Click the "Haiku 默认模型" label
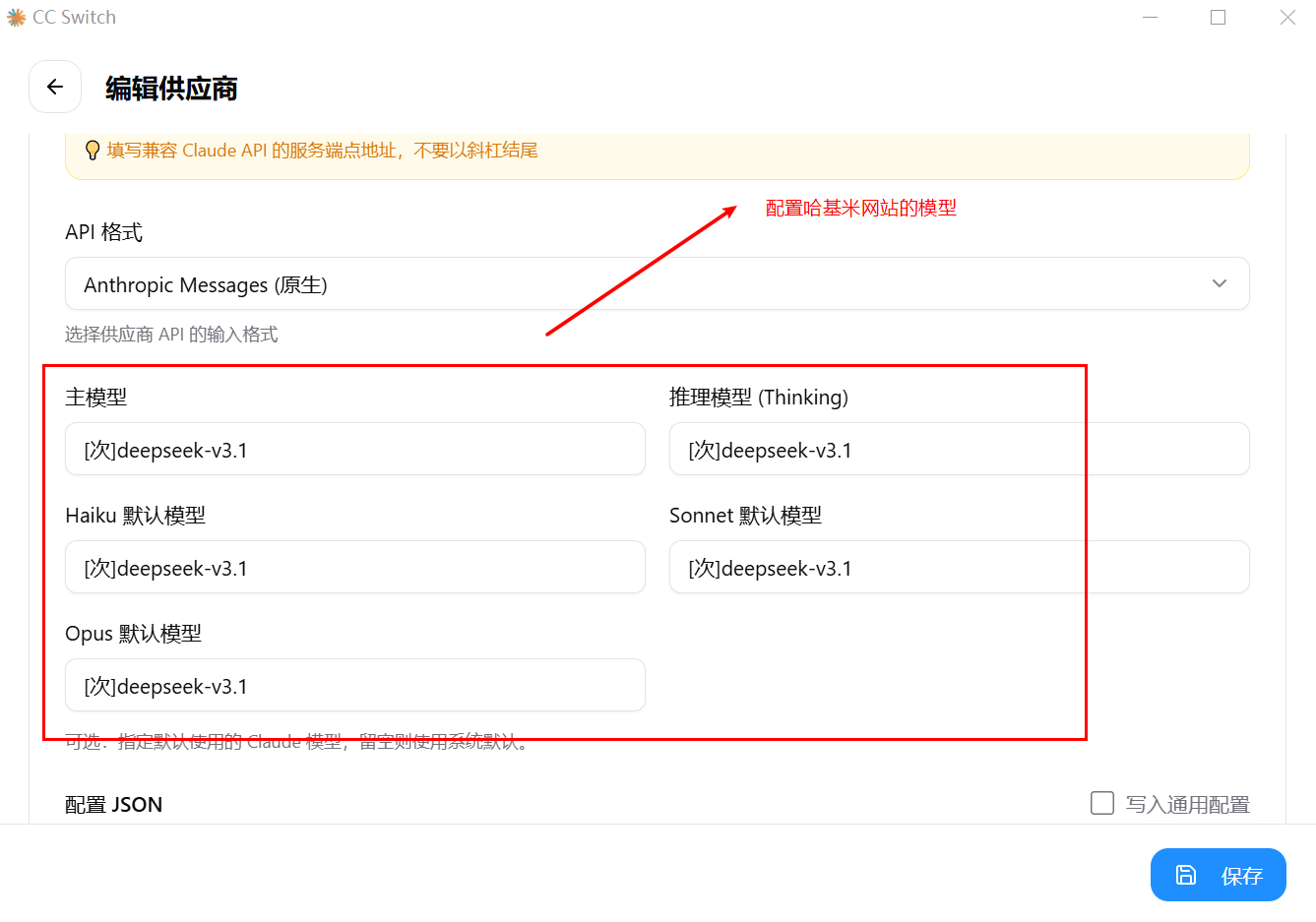Image resolution: width=1316 pixels, height=922 pixels. click(x=135, y=516)
